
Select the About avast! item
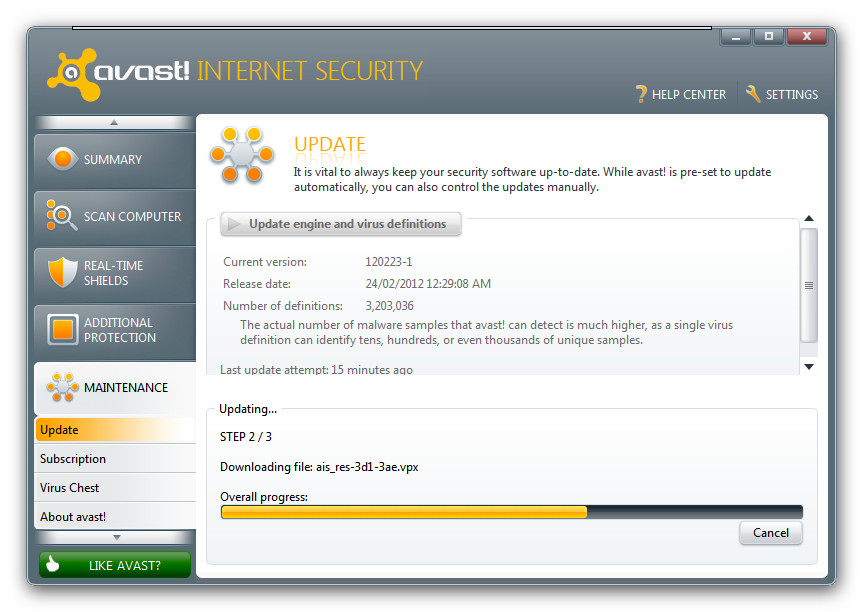point(73,517)
